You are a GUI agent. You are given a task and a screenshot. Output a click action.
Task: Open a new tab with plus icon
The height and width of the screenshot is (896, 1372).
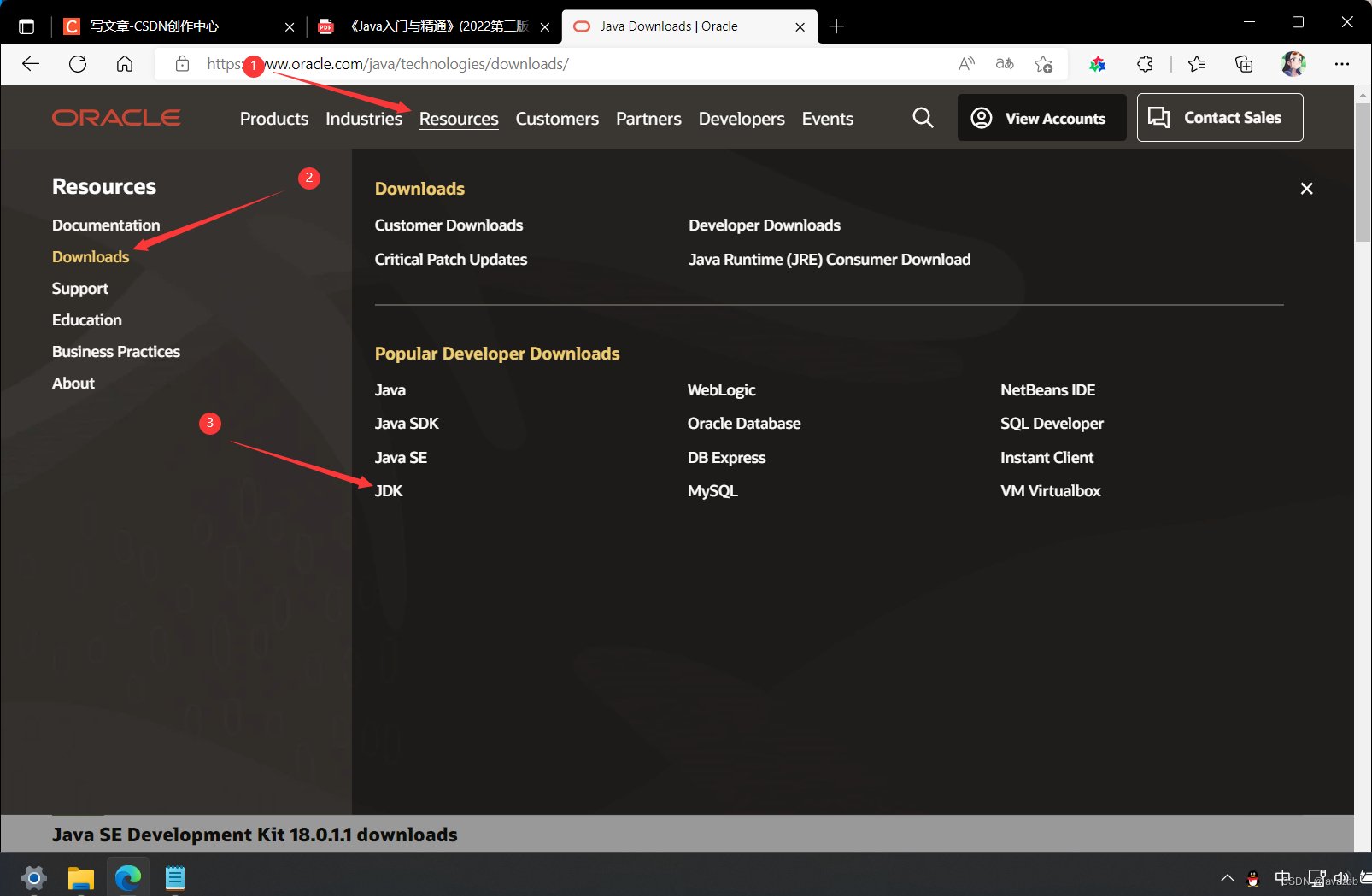836,26
